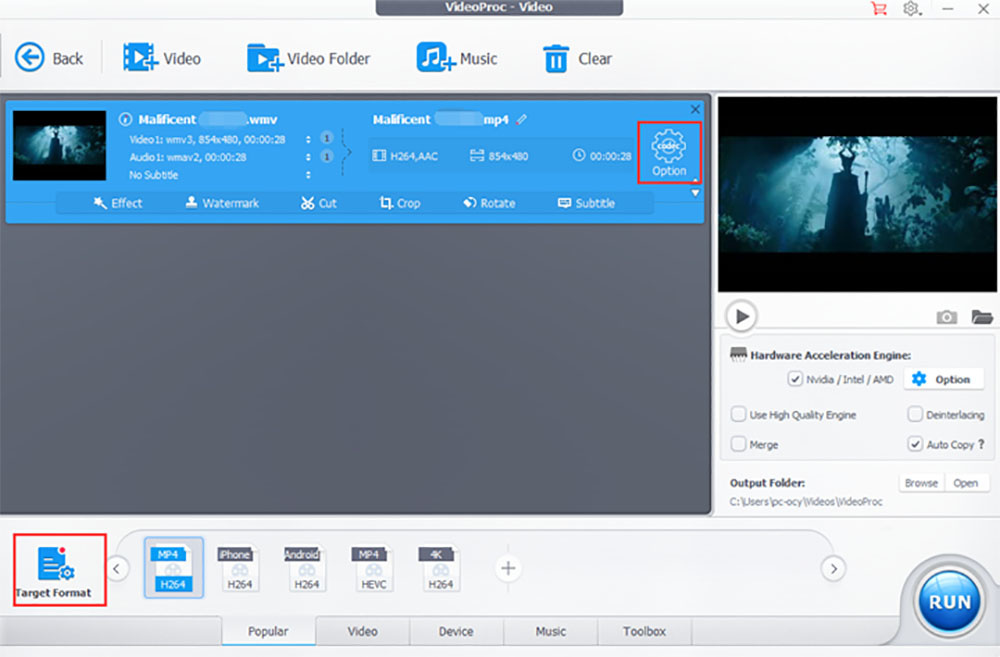Go back with the Back arrow button
Viewport: 1000px width, 657px height.
click(x=48, y=58)
